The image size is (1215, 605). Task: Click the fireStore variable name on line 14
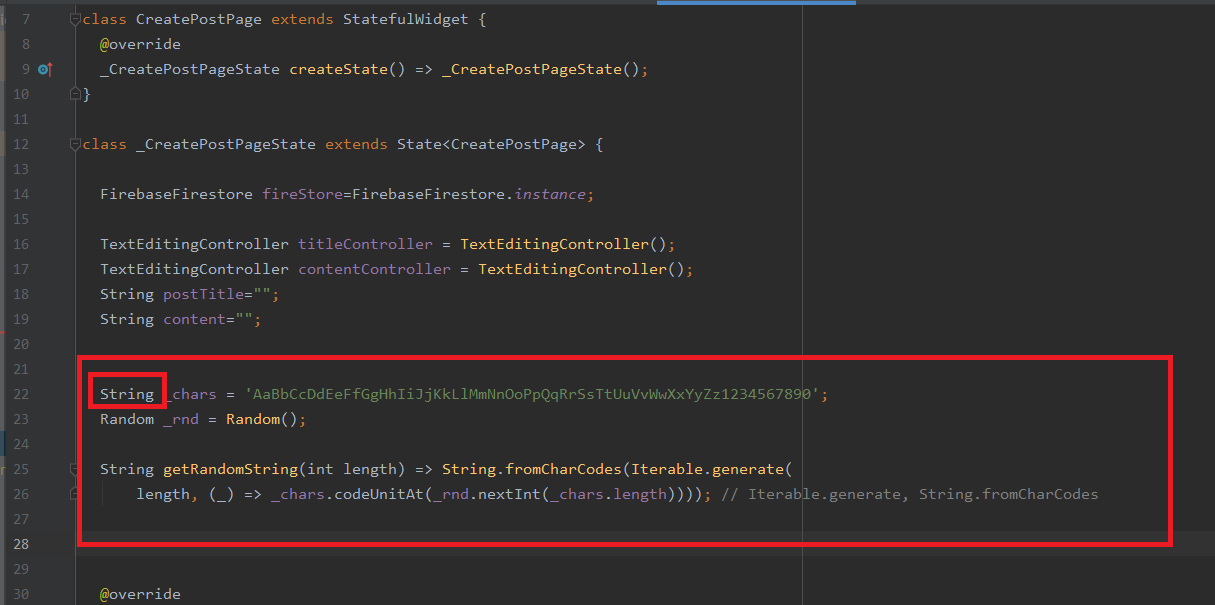(303, 194)
